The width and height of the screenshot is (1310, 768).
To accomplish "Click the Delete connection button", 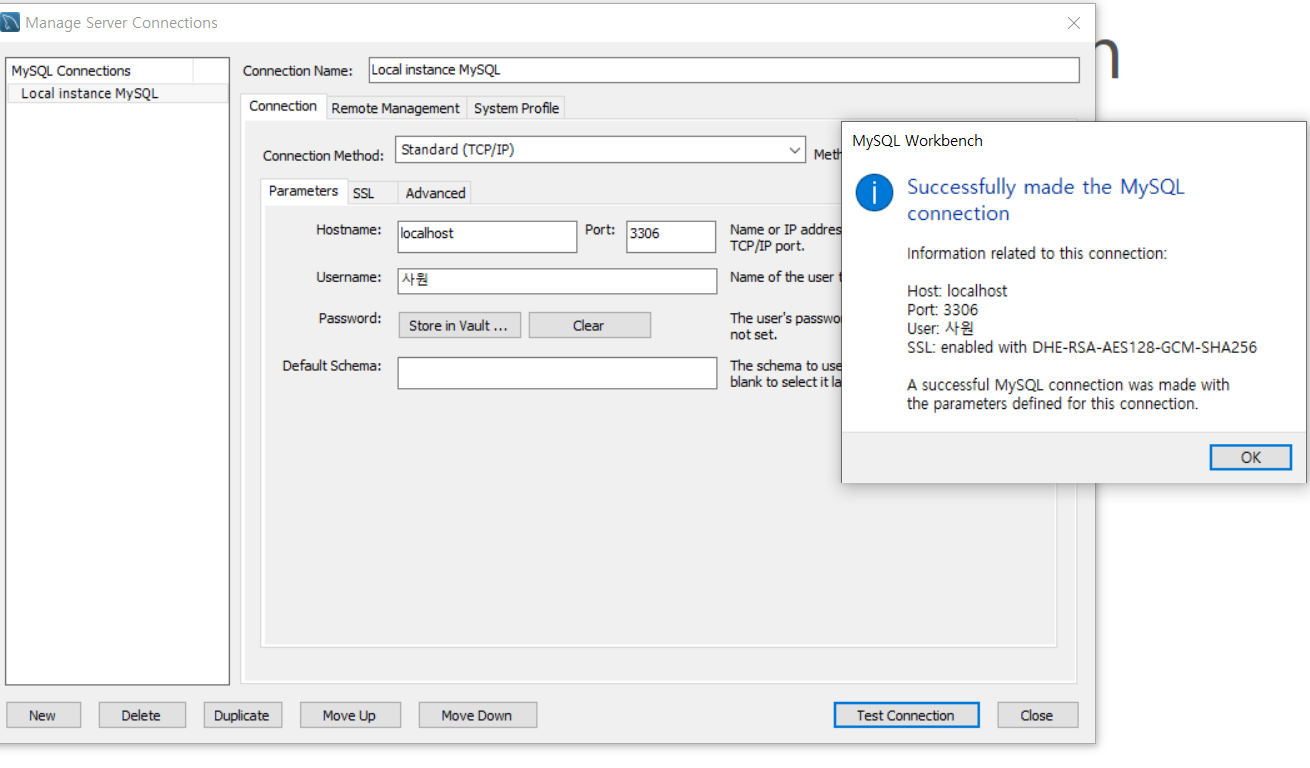I will [141, 715].
